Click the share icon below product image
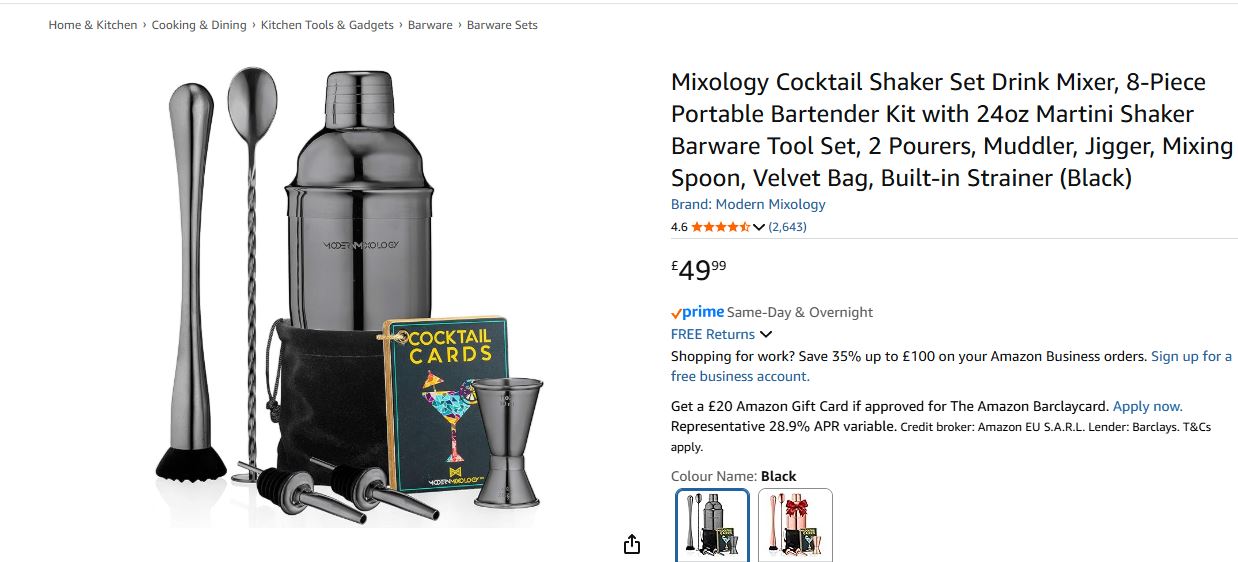Screen dimensions: 1238x562 (631, 544)
